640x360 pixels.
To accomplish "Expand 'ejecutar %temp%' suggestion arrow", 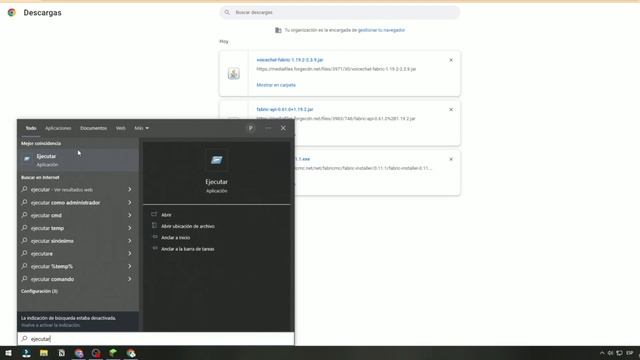I will click(130, 266).
